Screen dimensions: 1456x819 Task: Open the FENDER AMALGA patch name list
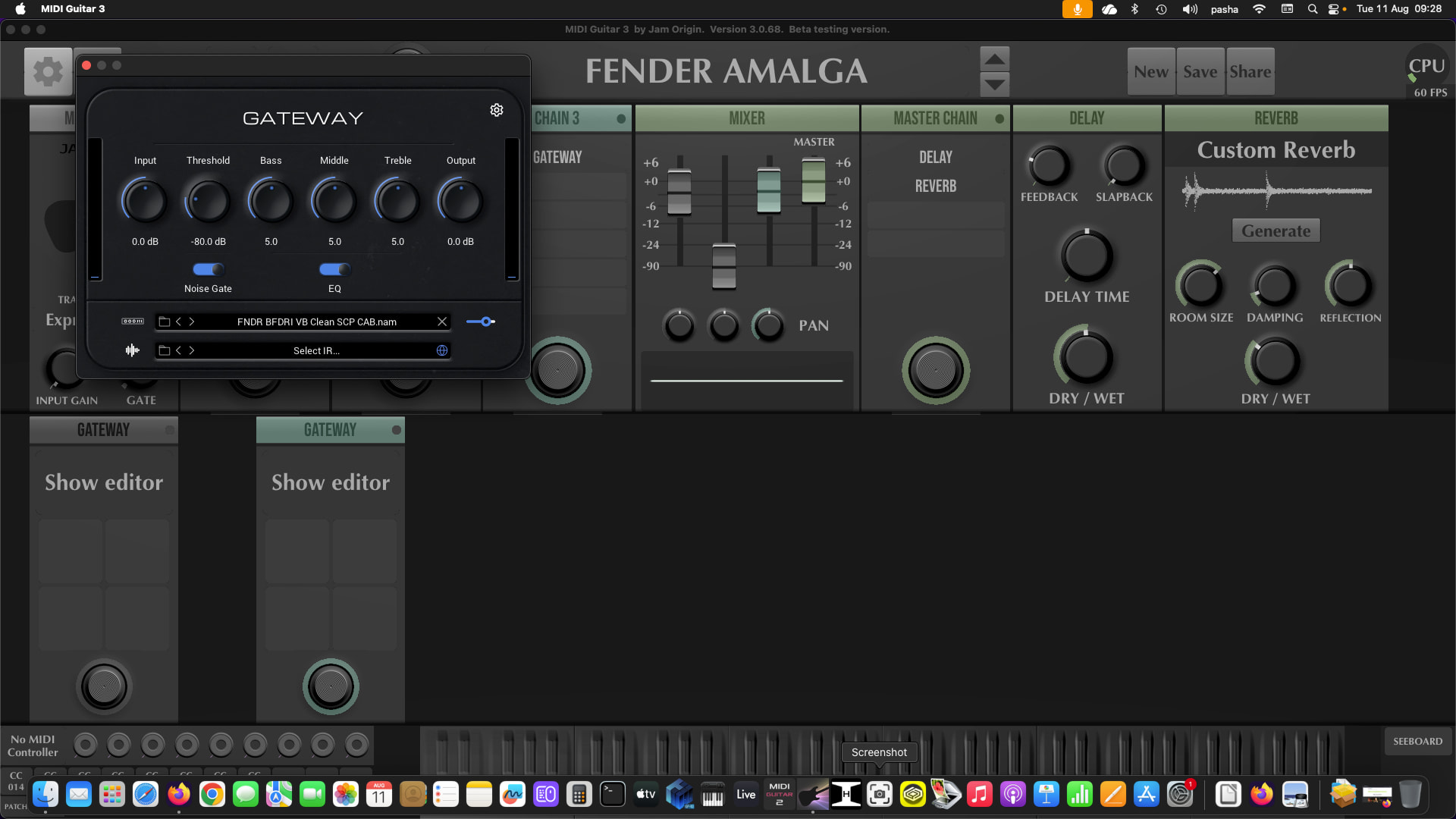point(726,71)
